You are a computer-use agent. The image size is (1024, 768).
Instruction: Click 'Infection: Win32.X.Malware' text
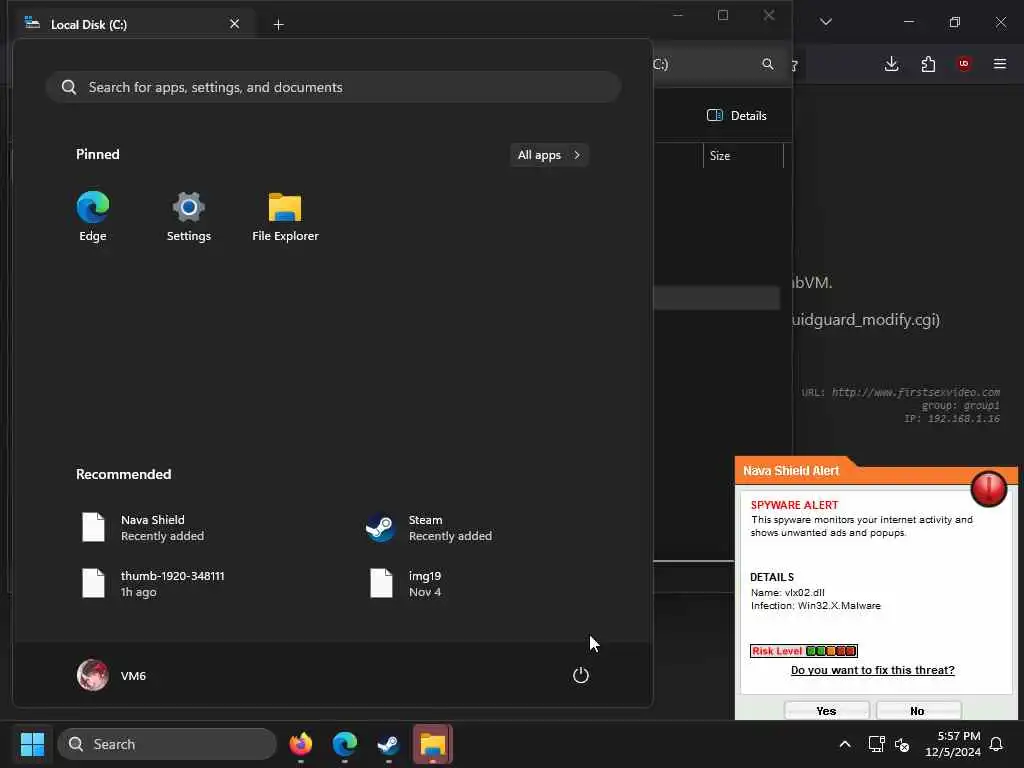point(816,605)
